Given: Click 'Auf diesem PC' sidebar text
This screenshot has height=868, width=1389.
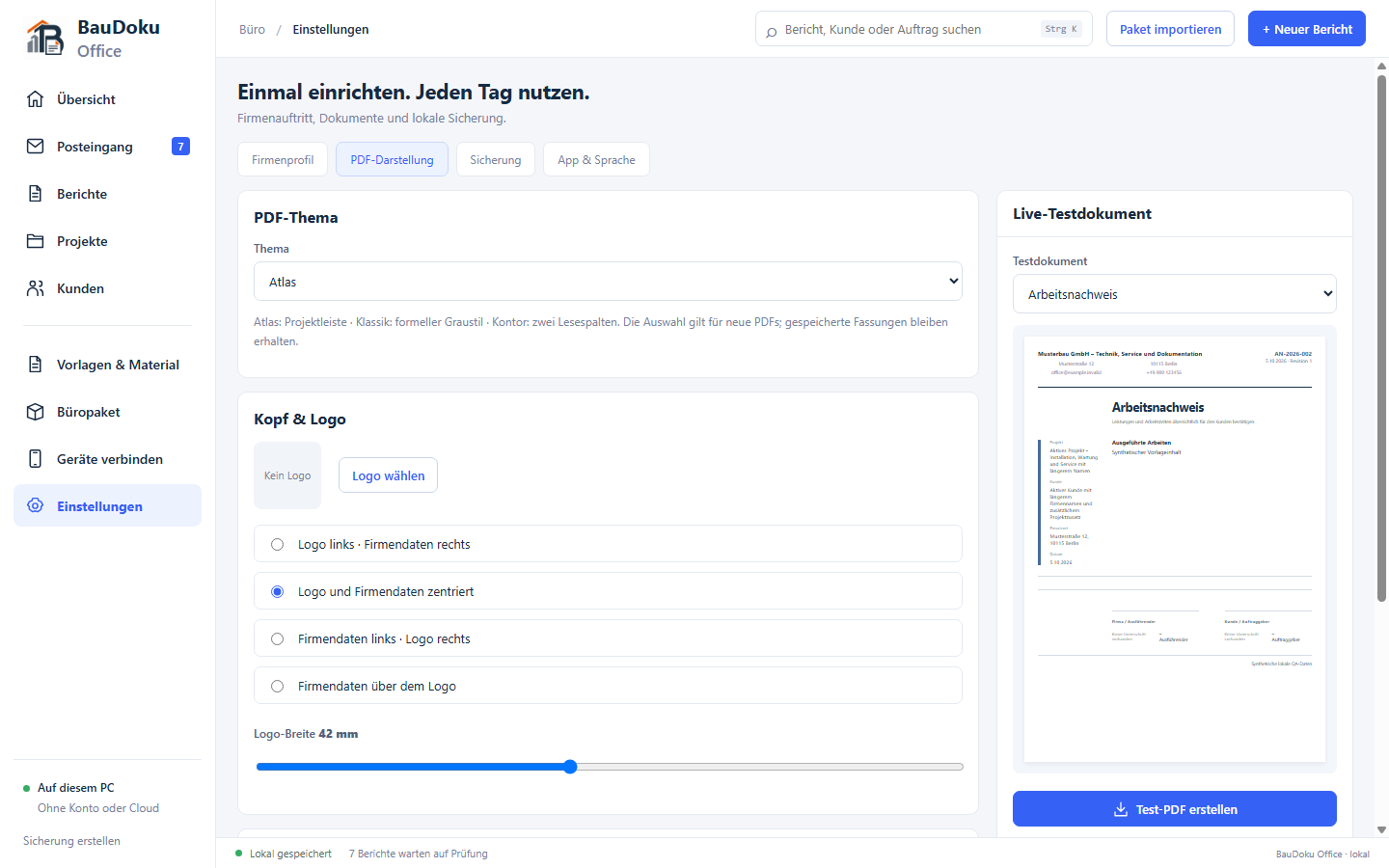Looking at the screenshot, I should tap(76, 788).
